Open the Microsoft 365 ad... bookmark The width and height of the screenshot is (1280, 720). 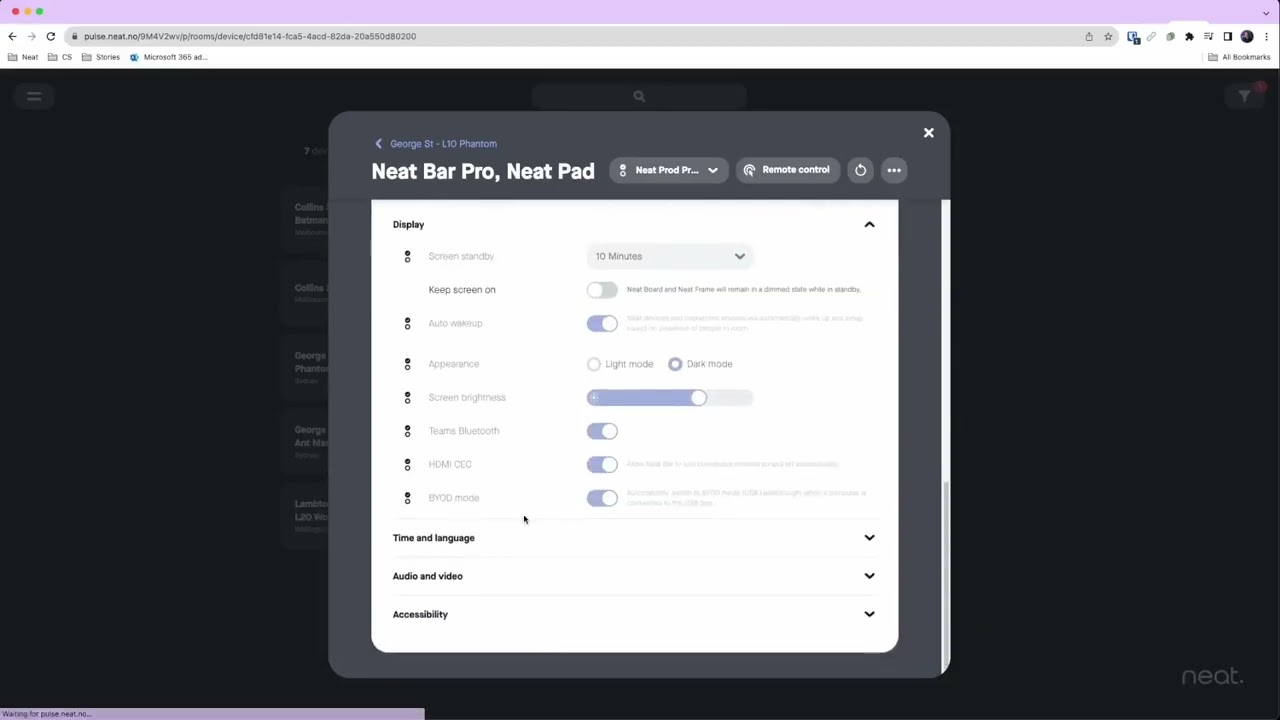tap(168, 57)
